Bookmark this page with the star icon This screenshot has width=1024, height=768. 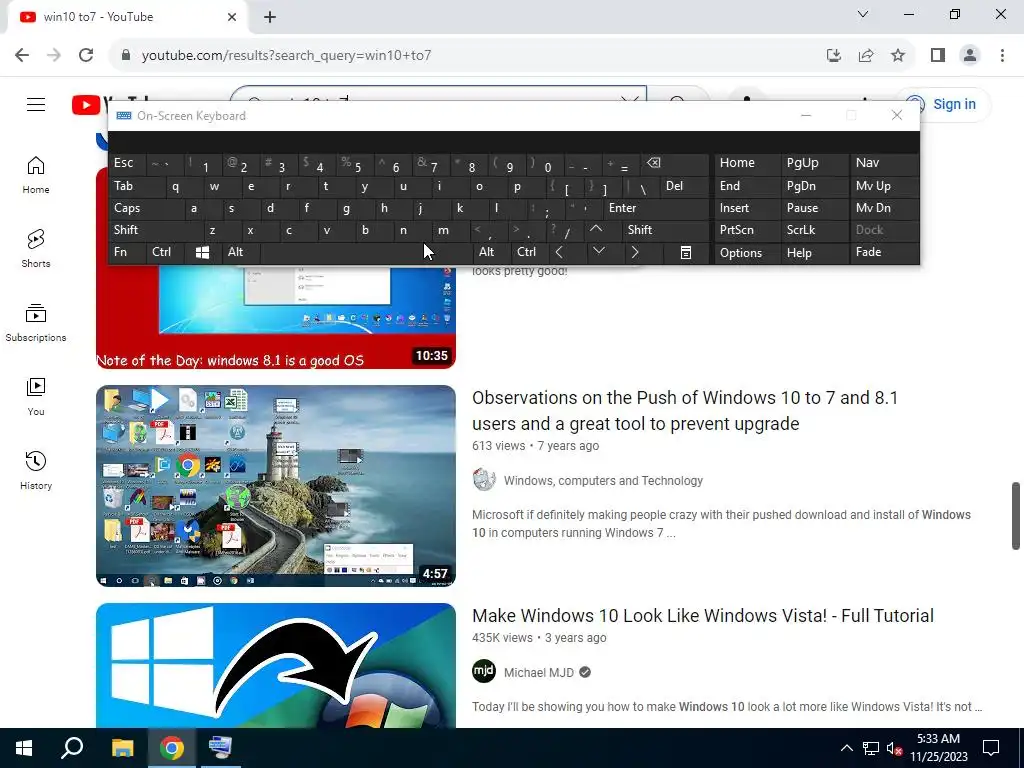898,56
